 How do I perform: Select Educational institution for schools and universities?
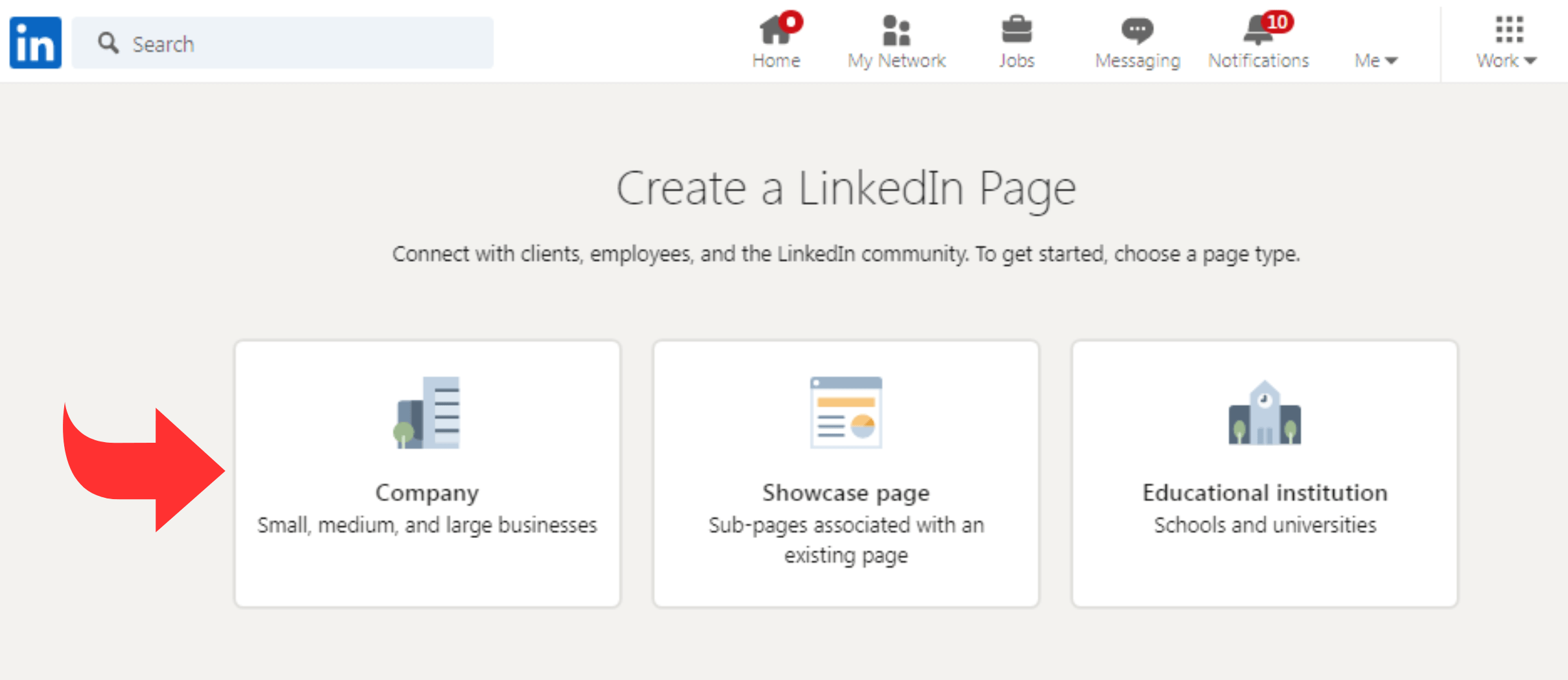[1264, 474]
